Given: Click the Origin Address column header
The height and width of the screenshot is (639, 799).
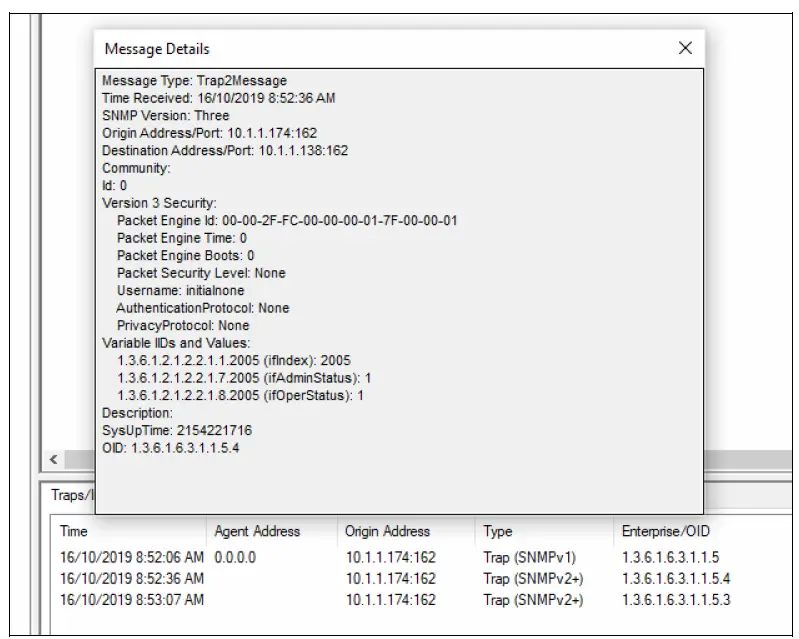Looking at the screenshot, I should (387, 531).
